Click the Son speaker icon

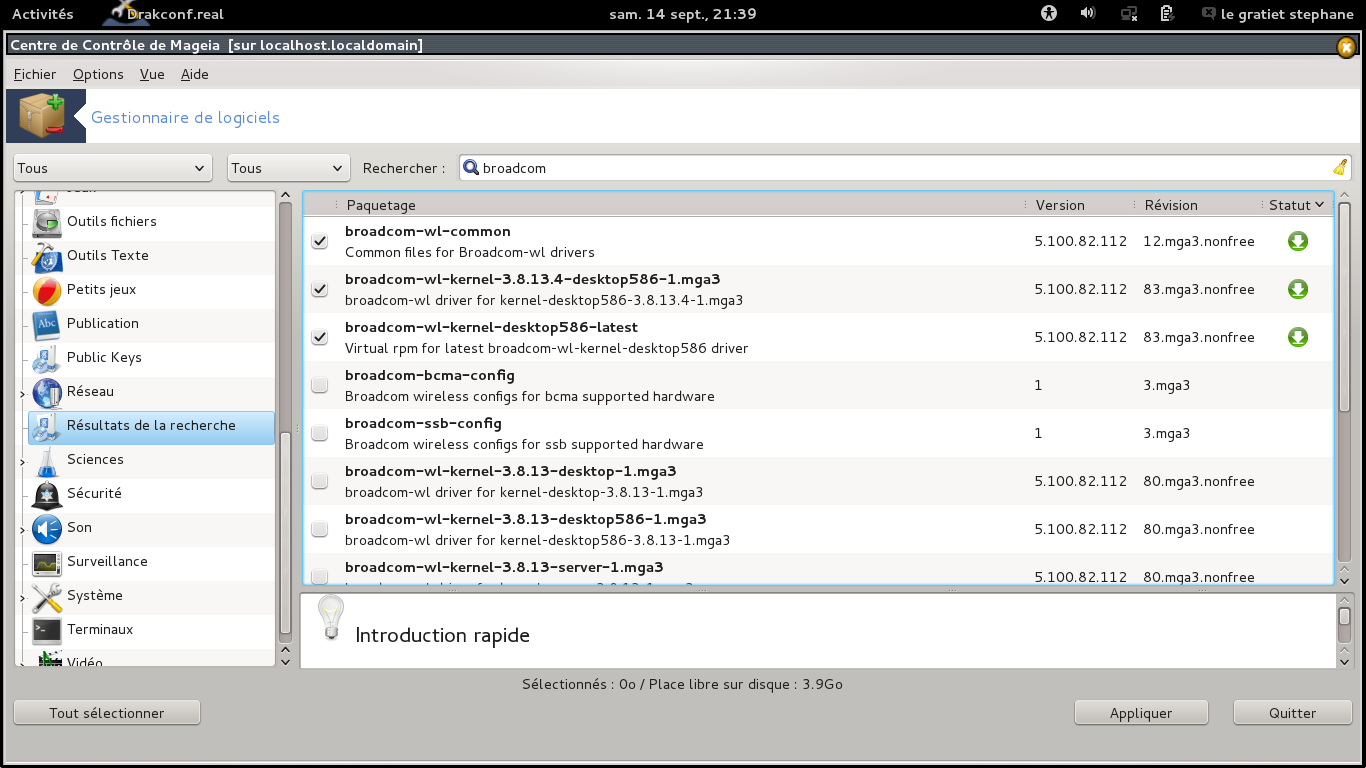[x=47, y=528]
